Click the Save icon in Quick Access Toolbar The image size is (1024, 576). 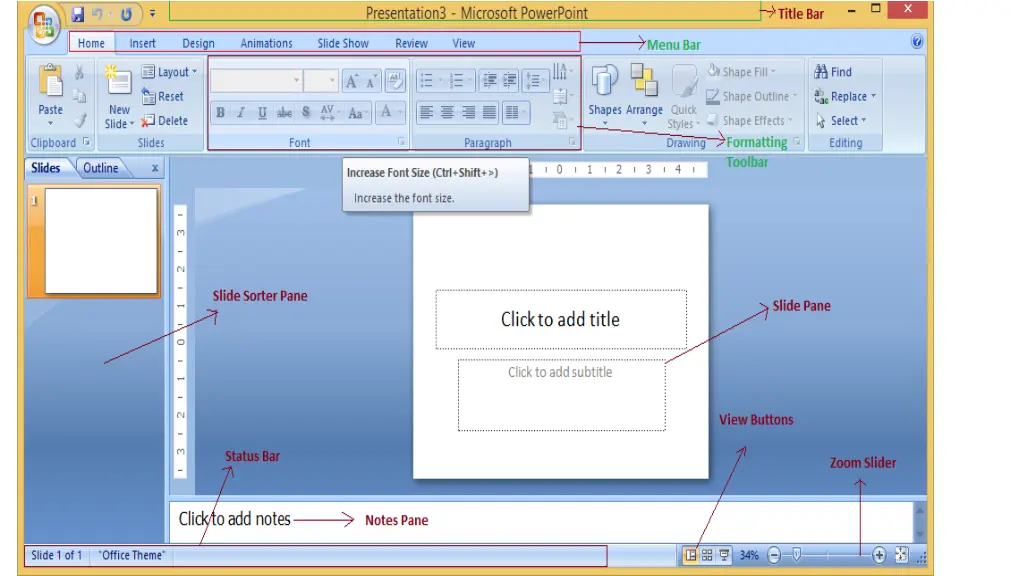[78, 14]
